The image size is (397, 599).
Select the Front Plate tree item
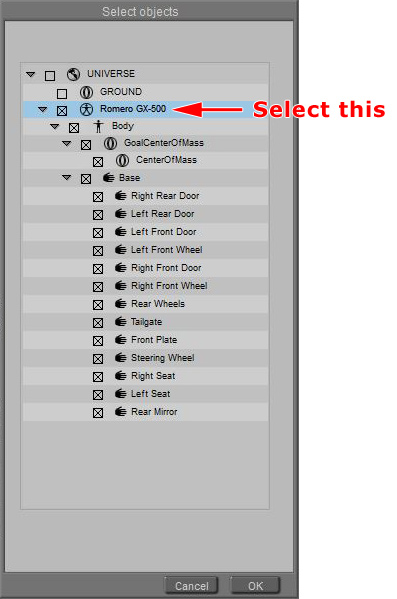[146, 340]
